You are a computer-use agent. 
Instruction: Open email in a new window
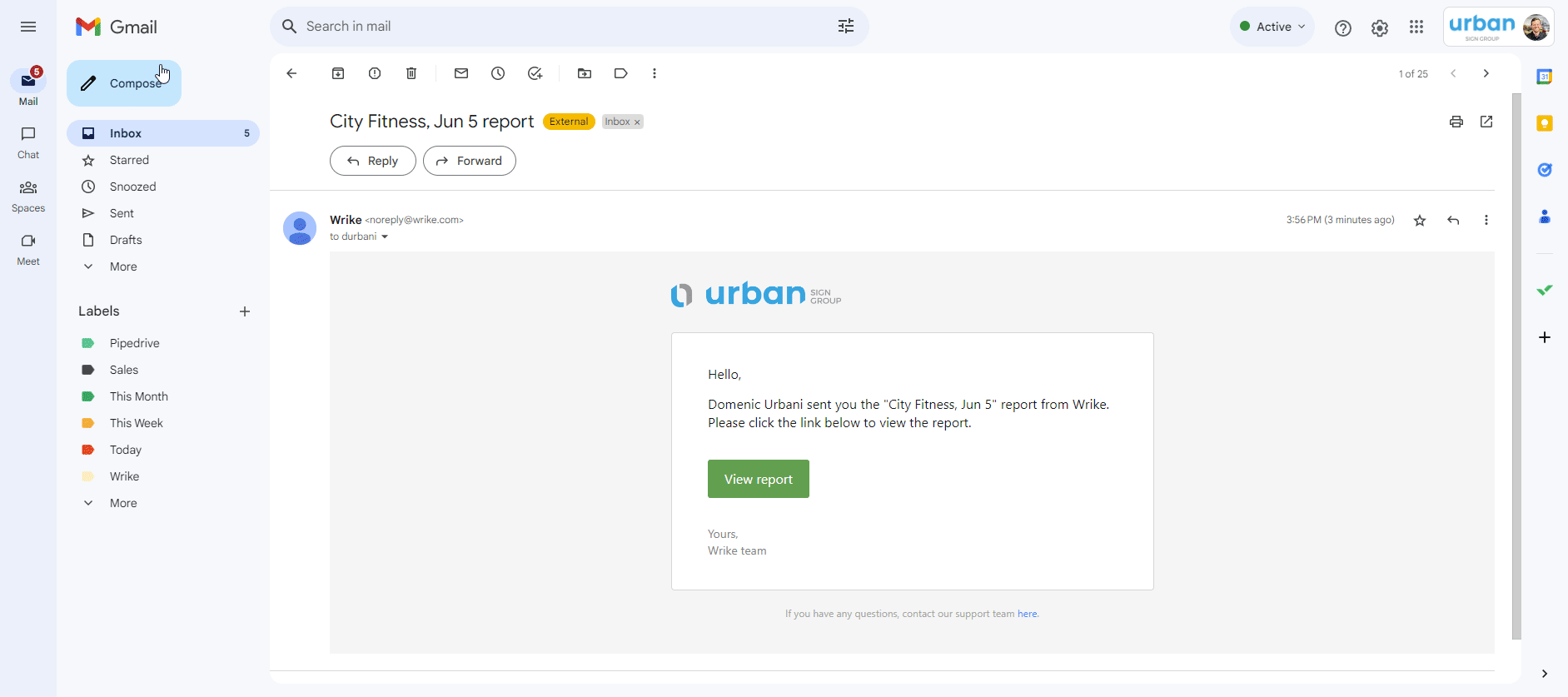coord(1486,122)
